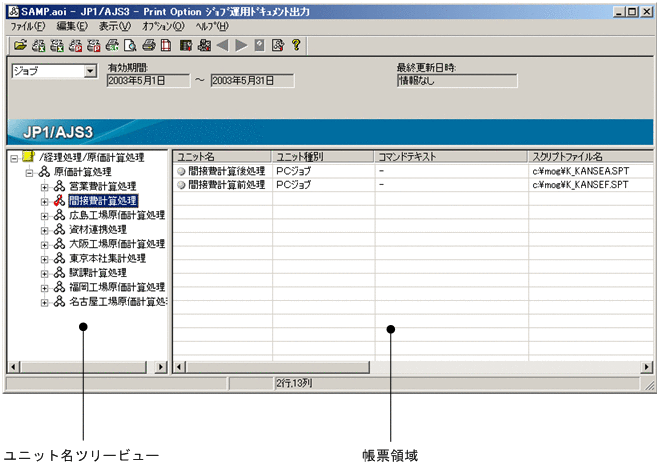Image resolution: width=660 pixels, height=468 pixels.
Task: Expand the 営業費計算処理 tree node
Action: tap(45, 186)
